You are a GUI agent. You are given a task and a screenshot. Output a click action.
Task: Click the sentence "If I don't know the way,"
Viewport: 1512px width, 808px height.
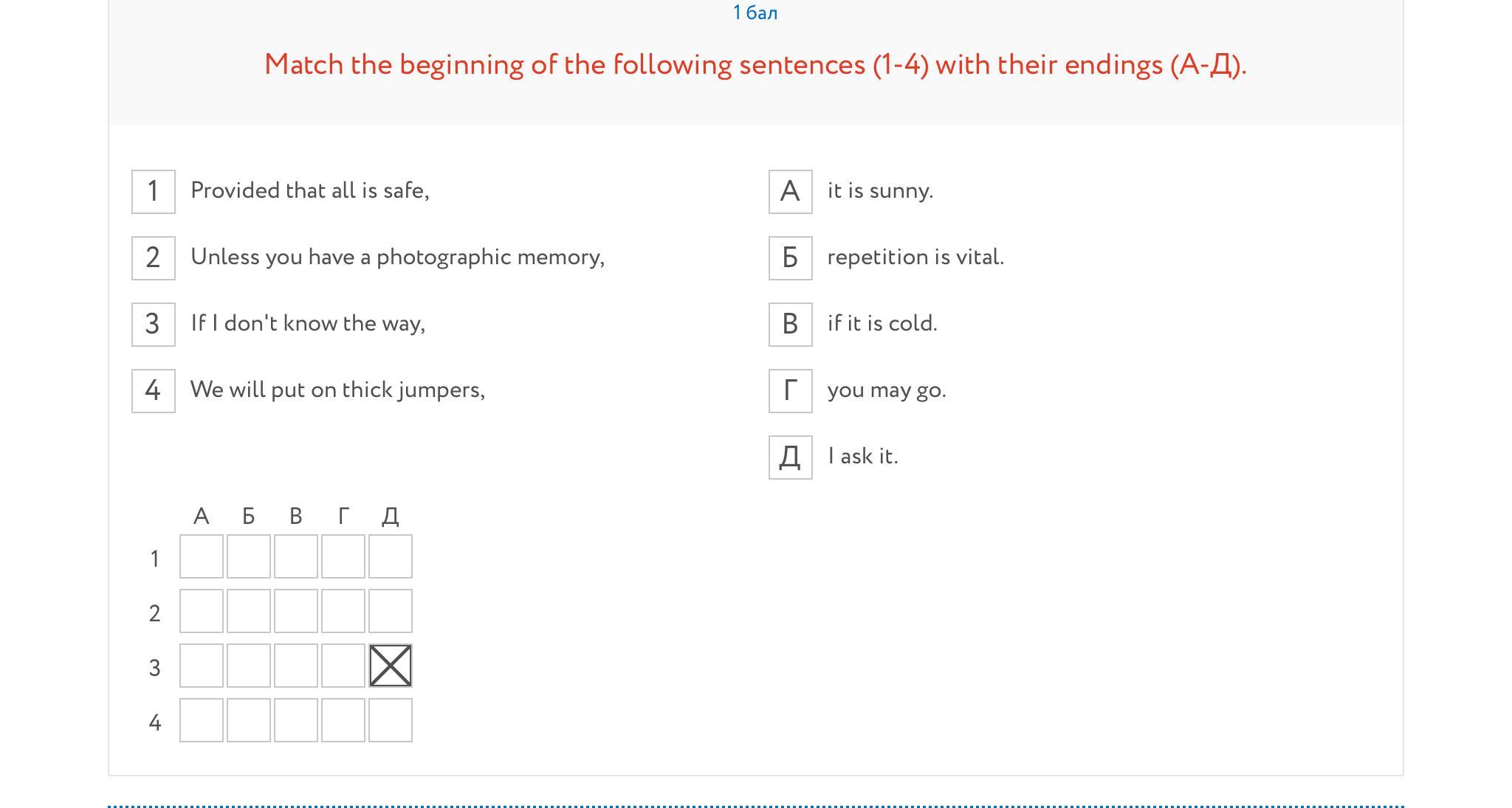coord(308,323)
